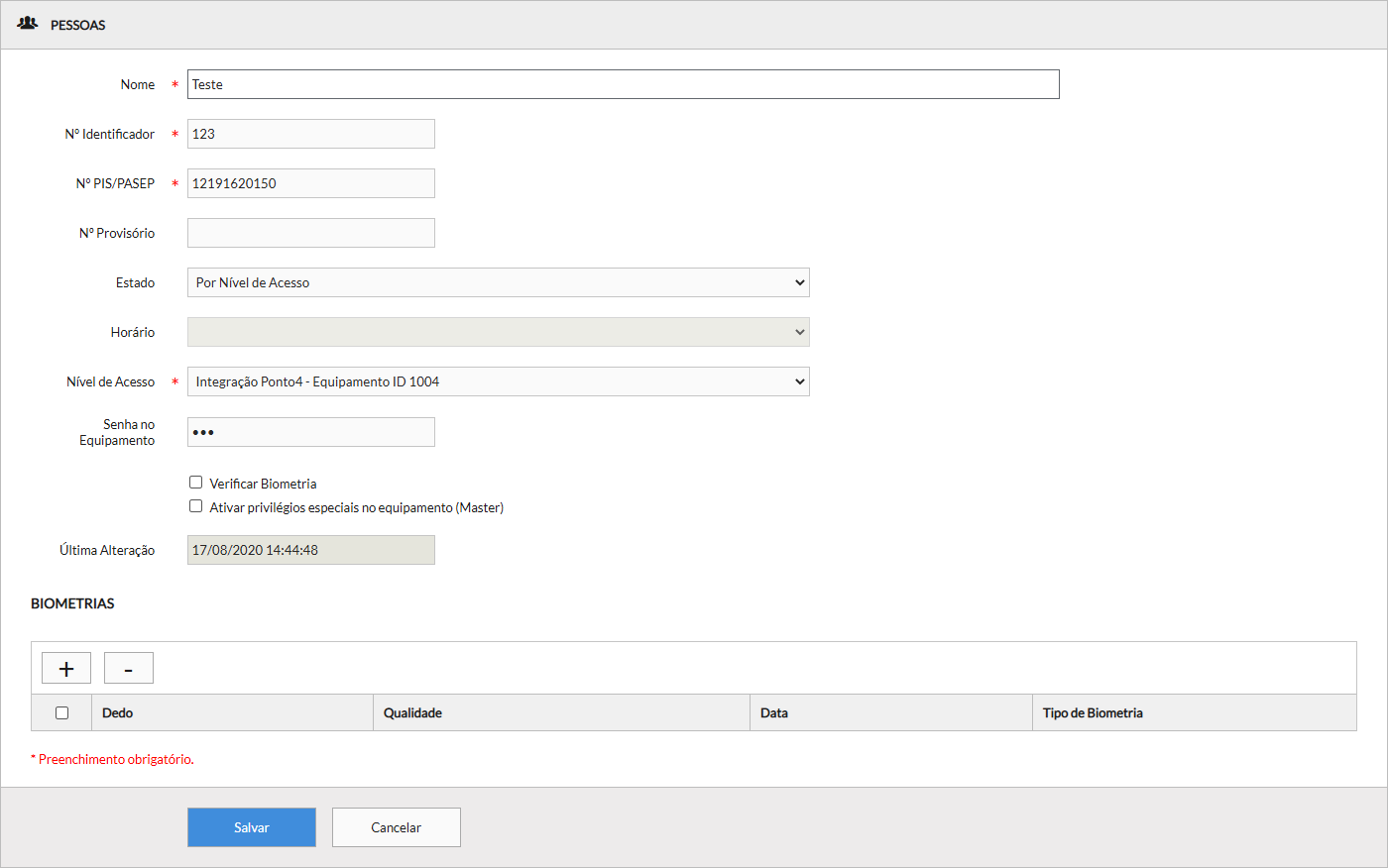
Task: Open the Estado dropdown
Action: pyautogui.click(x=498, y=282)
